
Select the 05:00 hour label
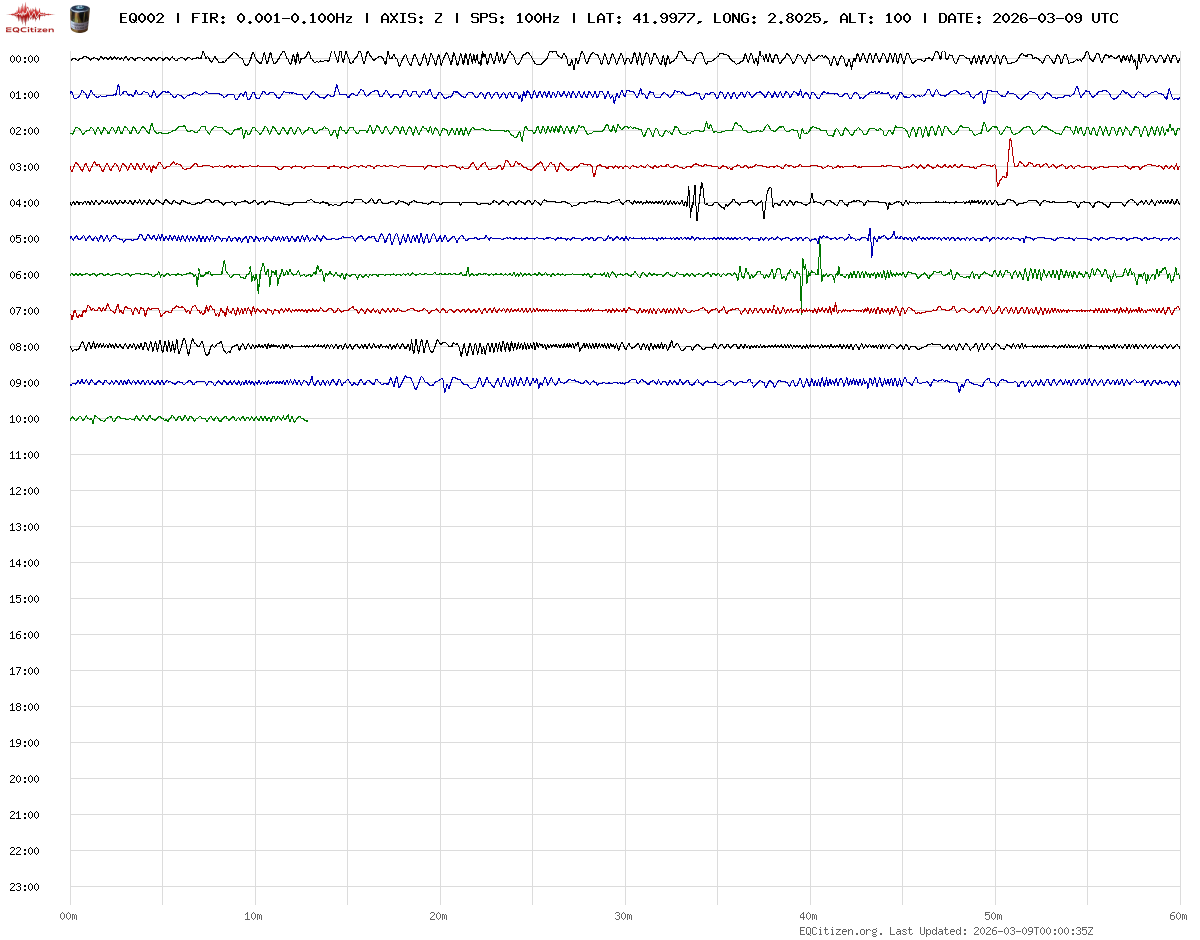point(24,239)
